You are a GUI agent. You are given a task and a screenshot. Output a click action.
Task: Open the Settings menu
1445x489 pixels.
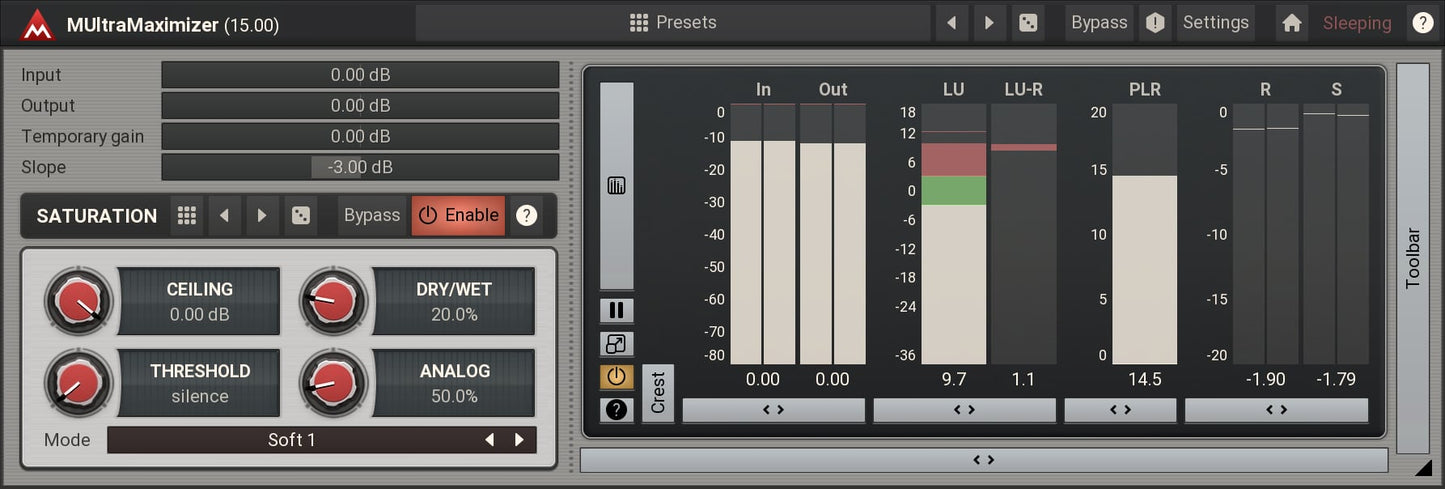pyautogui.click(x=1215, y=23)
